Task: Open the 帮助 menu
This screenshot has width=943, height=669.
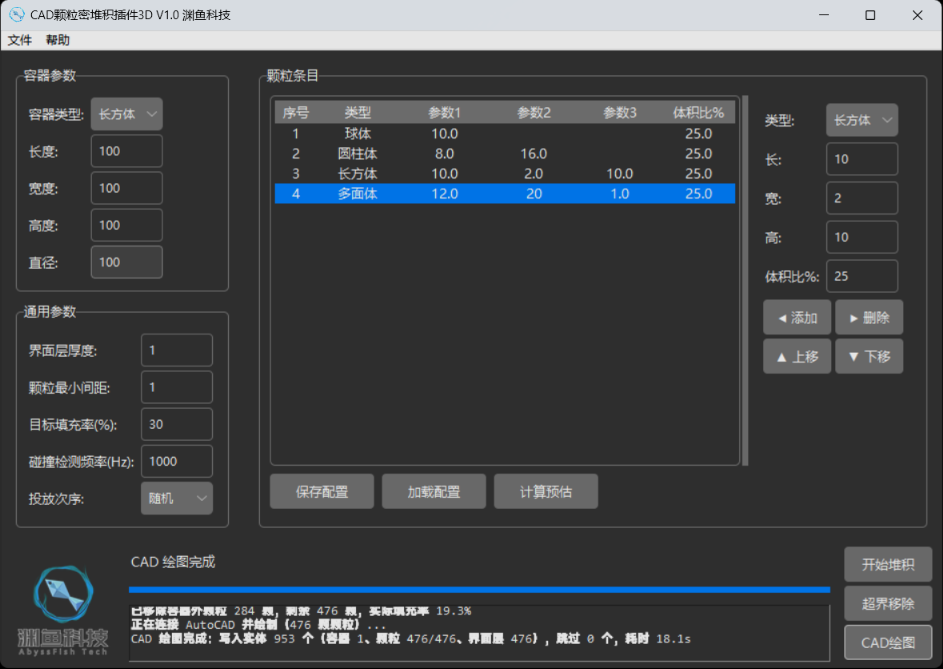Action: 58,40
